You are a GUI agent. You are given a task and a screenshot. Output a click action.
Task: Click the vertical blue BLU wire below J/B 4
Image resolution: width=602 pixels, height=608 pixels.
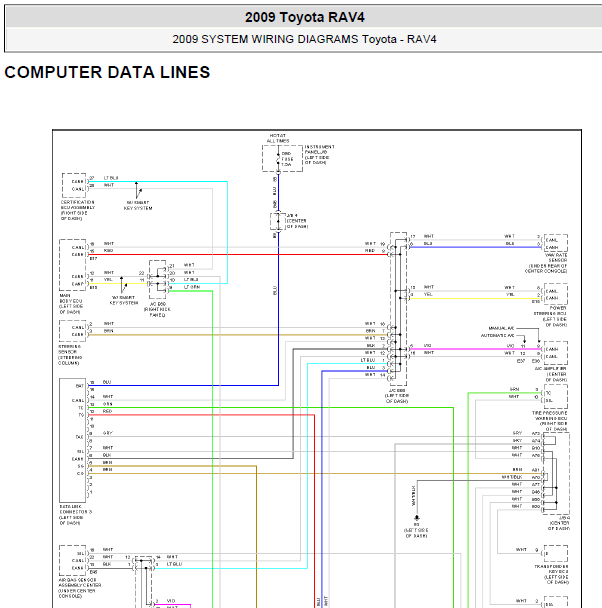click(278, 310)
